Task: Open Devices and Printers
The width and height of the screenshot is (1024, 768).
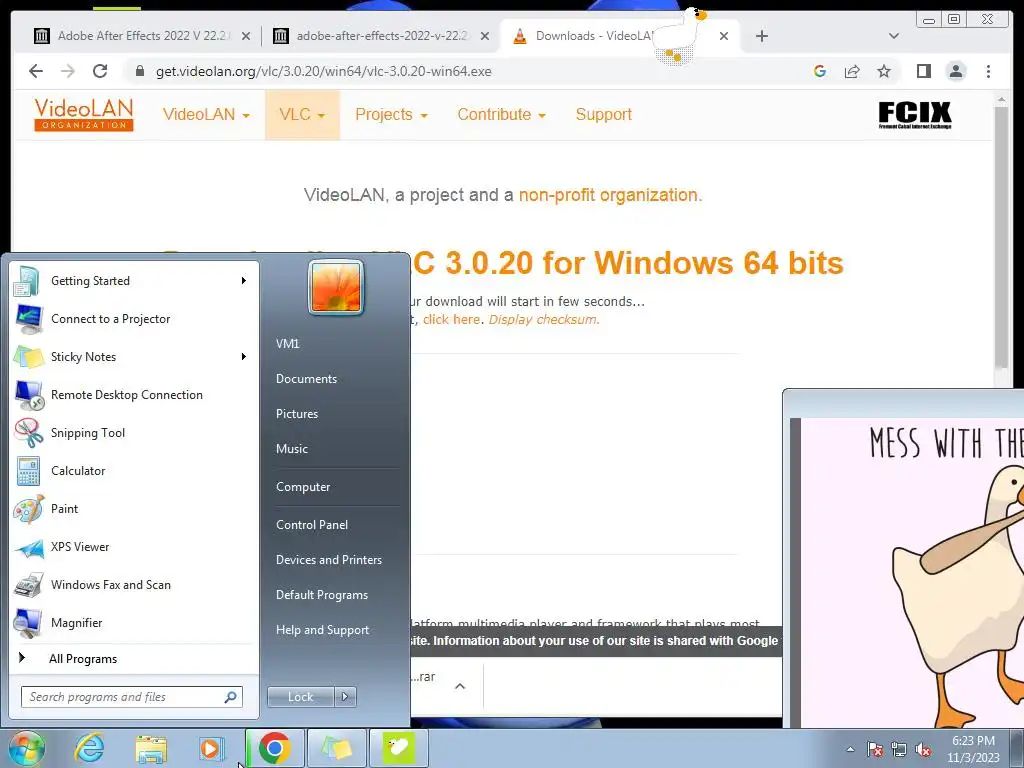Action: coord(328,560)
